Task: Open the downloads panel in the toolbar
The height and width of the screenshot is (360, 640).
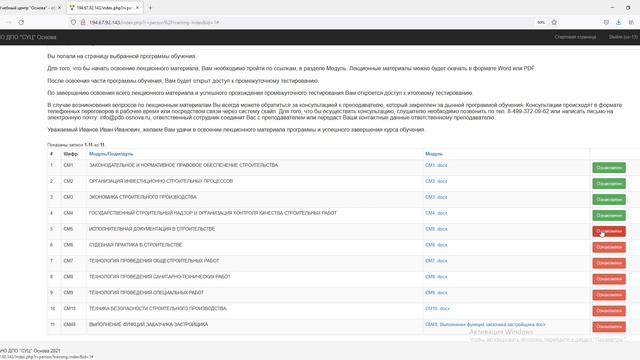Action: point(618,22)
